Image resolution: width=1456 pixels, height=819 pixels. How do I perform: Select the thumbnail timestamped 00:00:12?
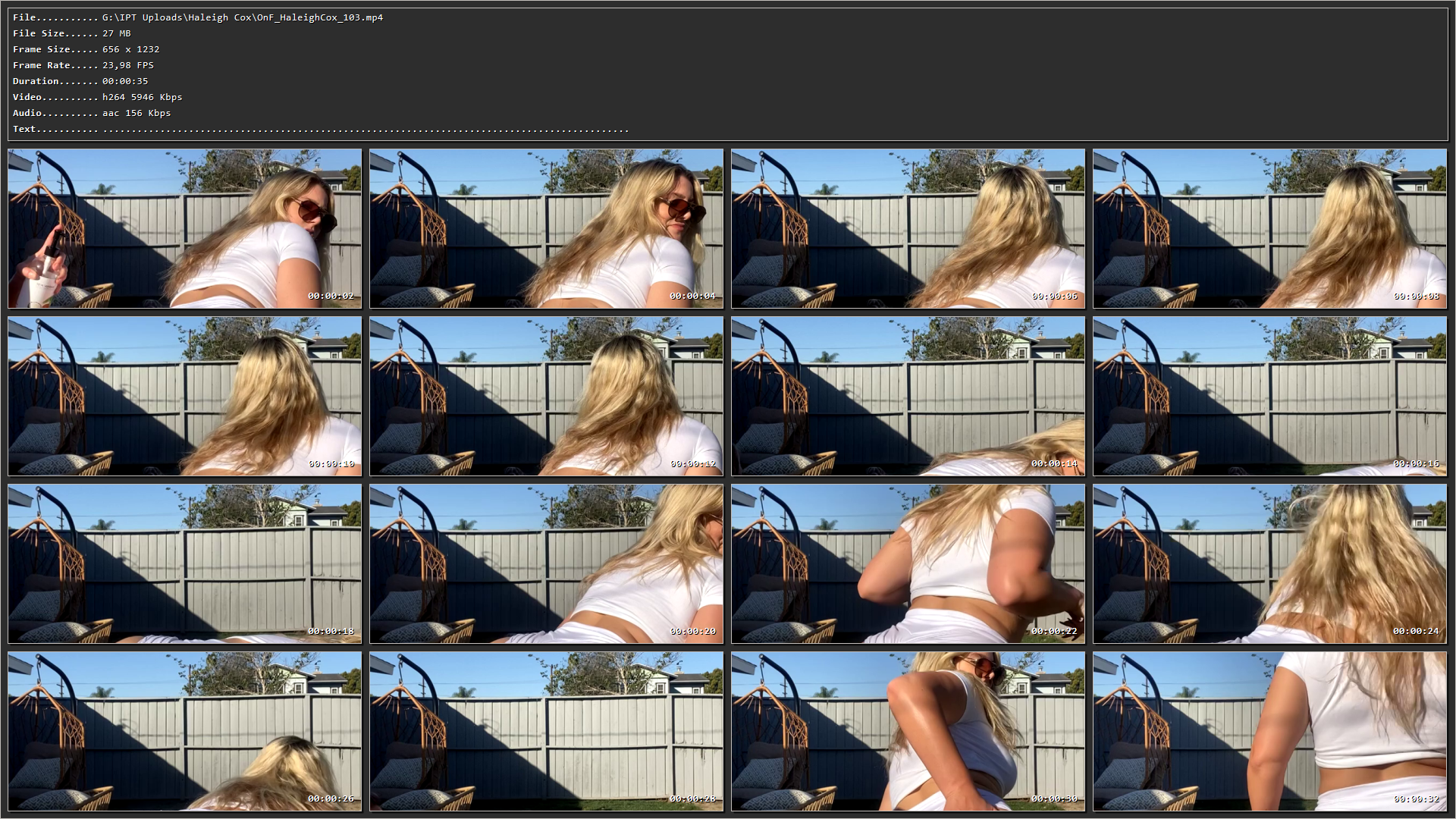click(x=547, y=396)
